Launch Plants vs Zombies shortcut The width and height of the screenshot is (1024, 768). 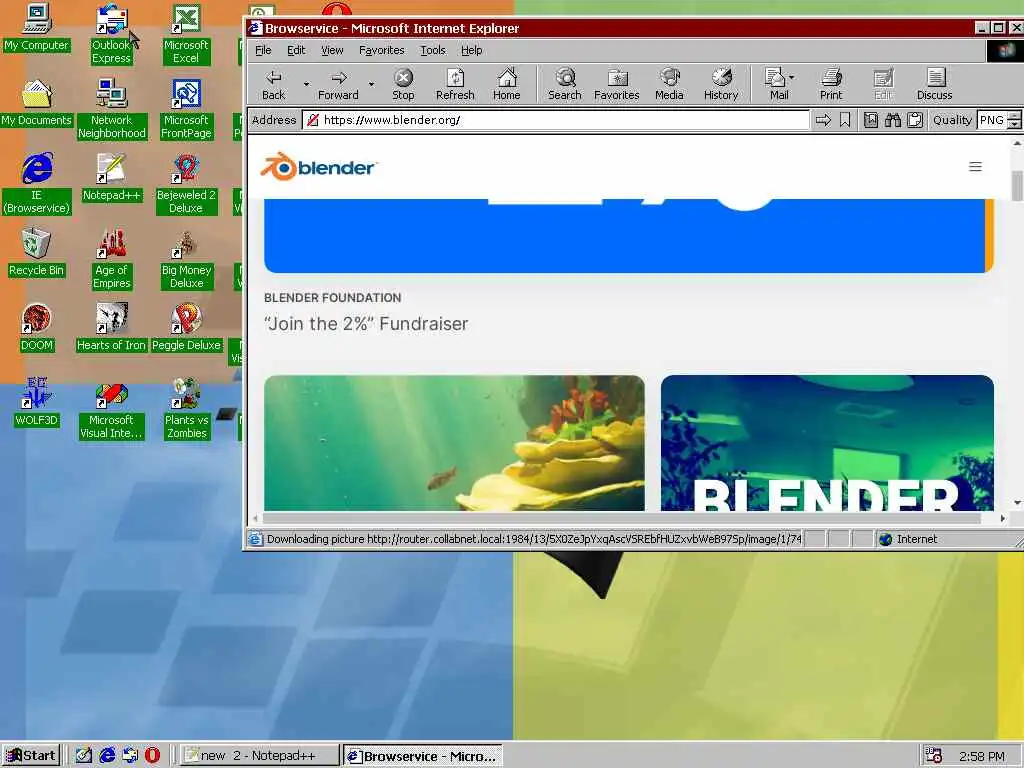coord(186,409)
